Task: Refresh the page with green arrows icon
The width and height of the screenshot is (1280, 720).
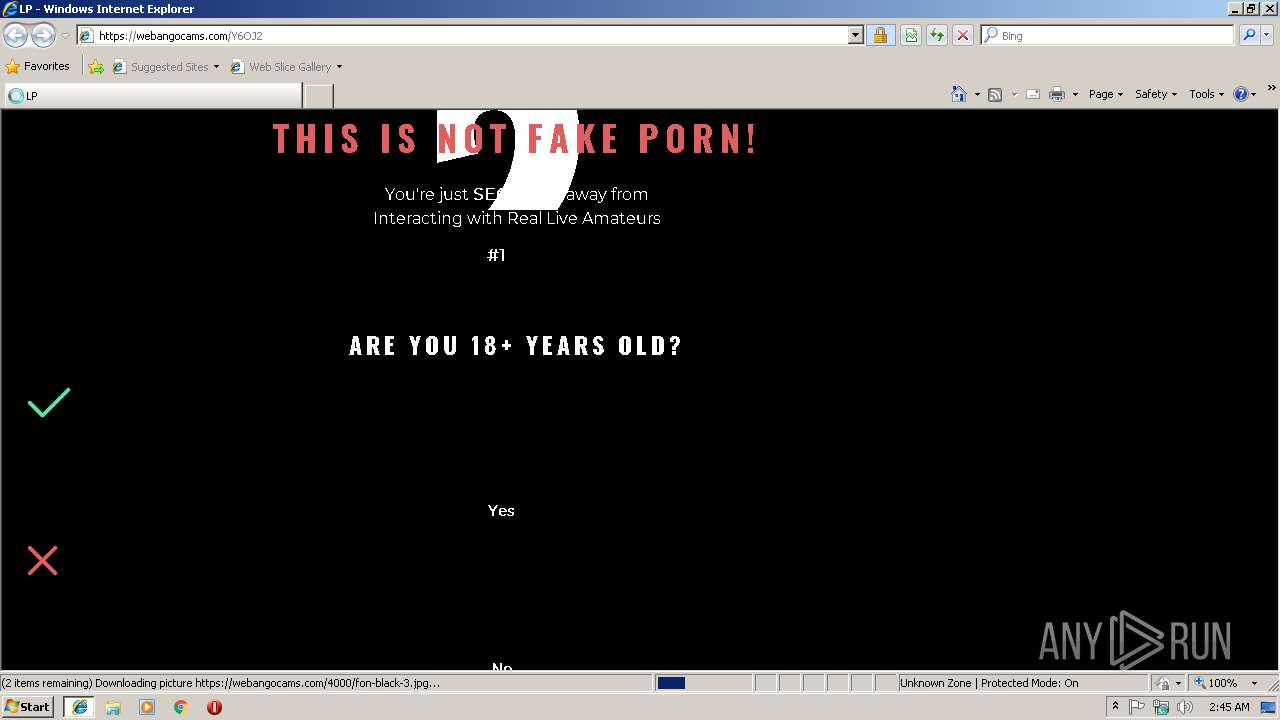Action: (x=937, y=36)
